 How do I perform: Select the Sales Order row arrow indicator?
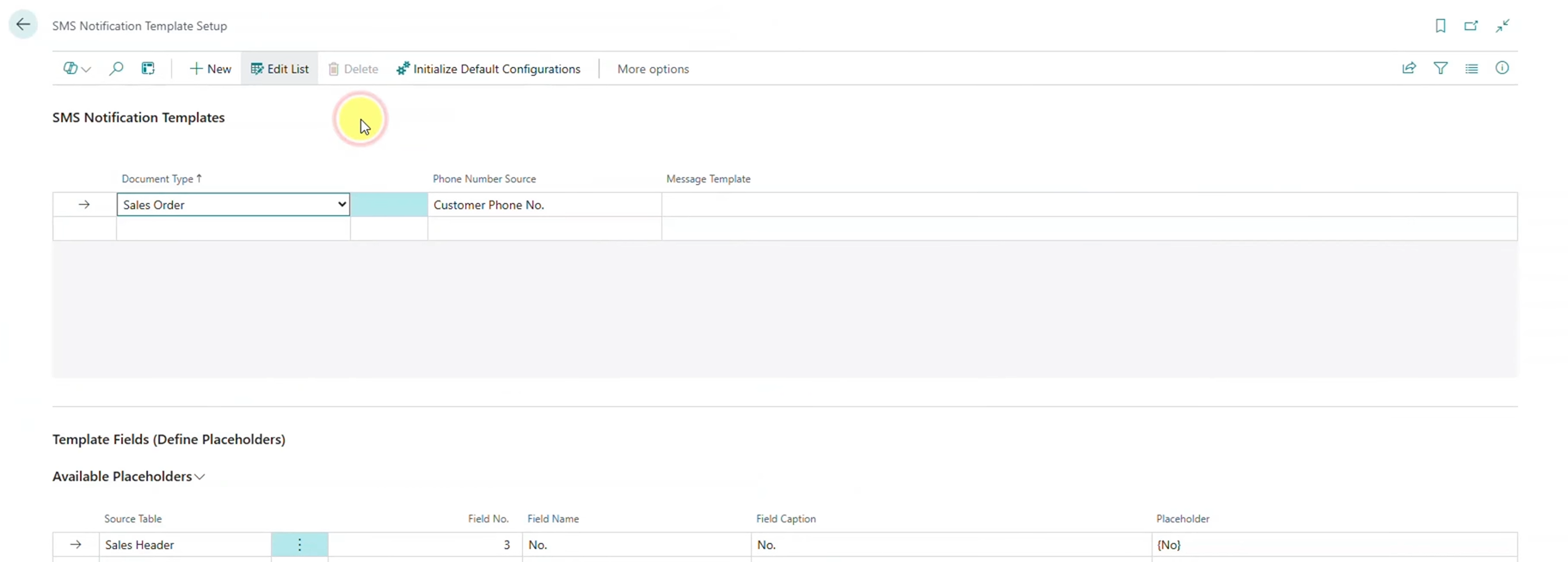[x=84, y=205]
